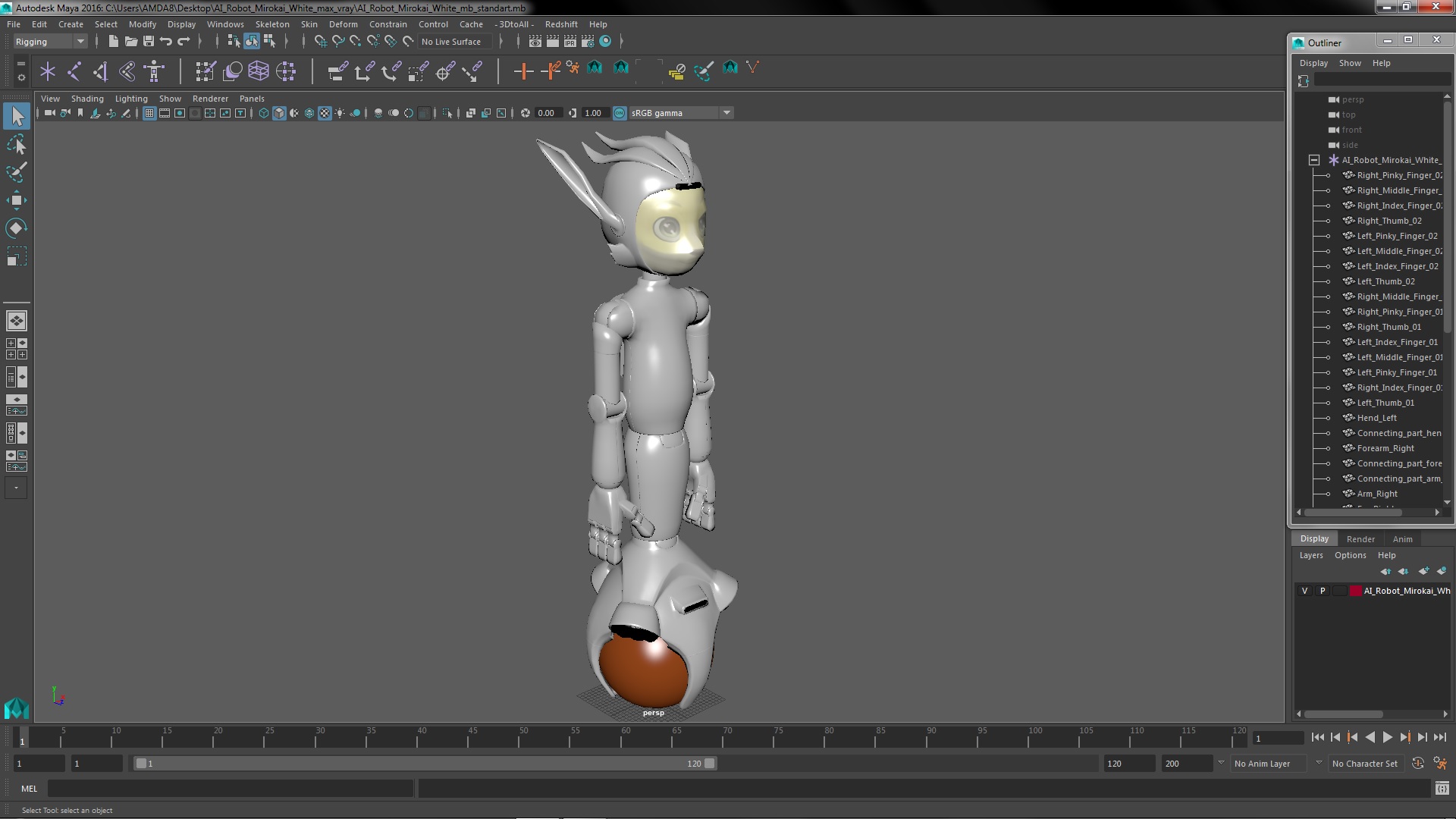
Task: Open the viewport Shading menu
Action: (x=87, y=99)
